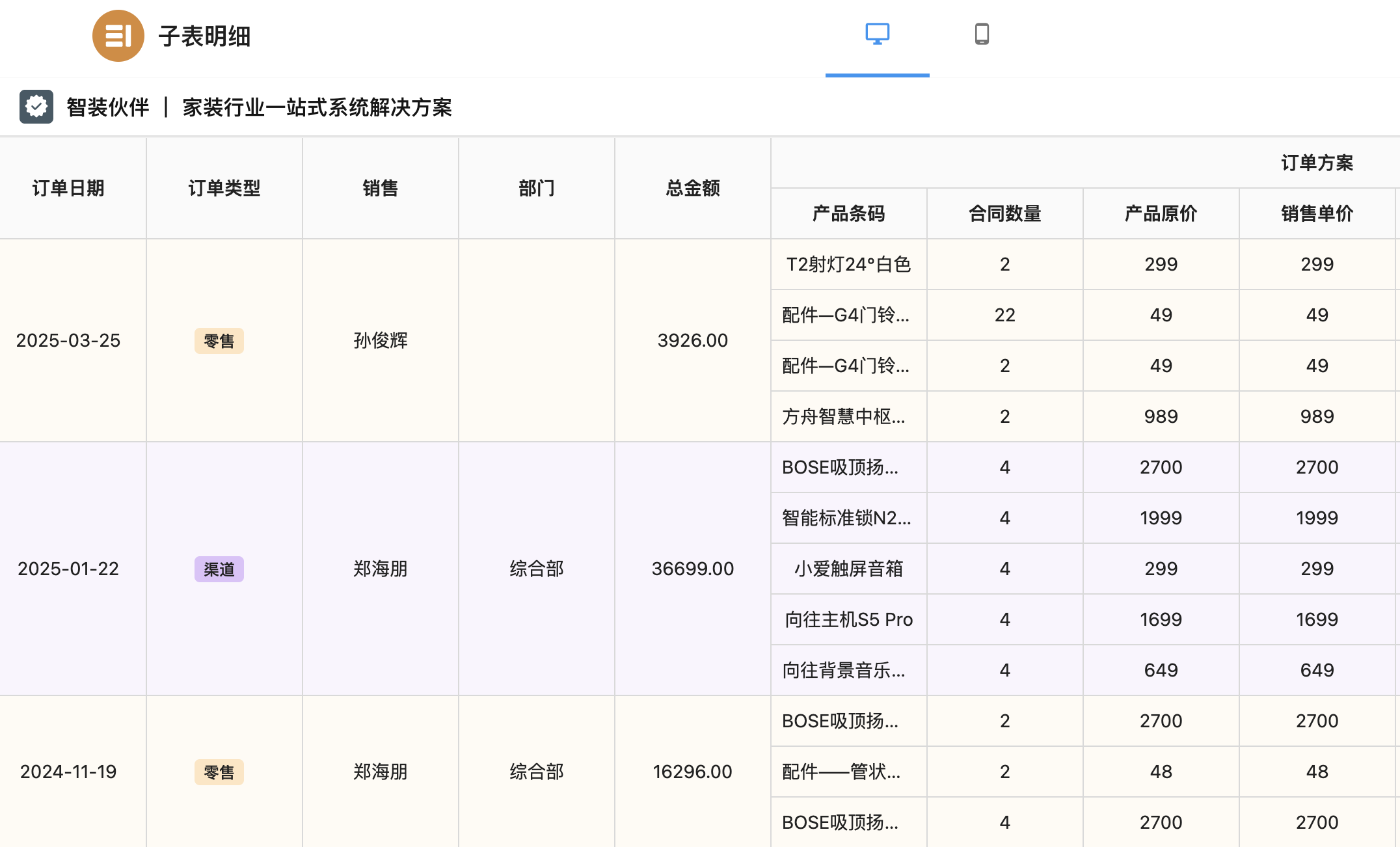Select the 36699.00 total amount cell

coord(692,570)
